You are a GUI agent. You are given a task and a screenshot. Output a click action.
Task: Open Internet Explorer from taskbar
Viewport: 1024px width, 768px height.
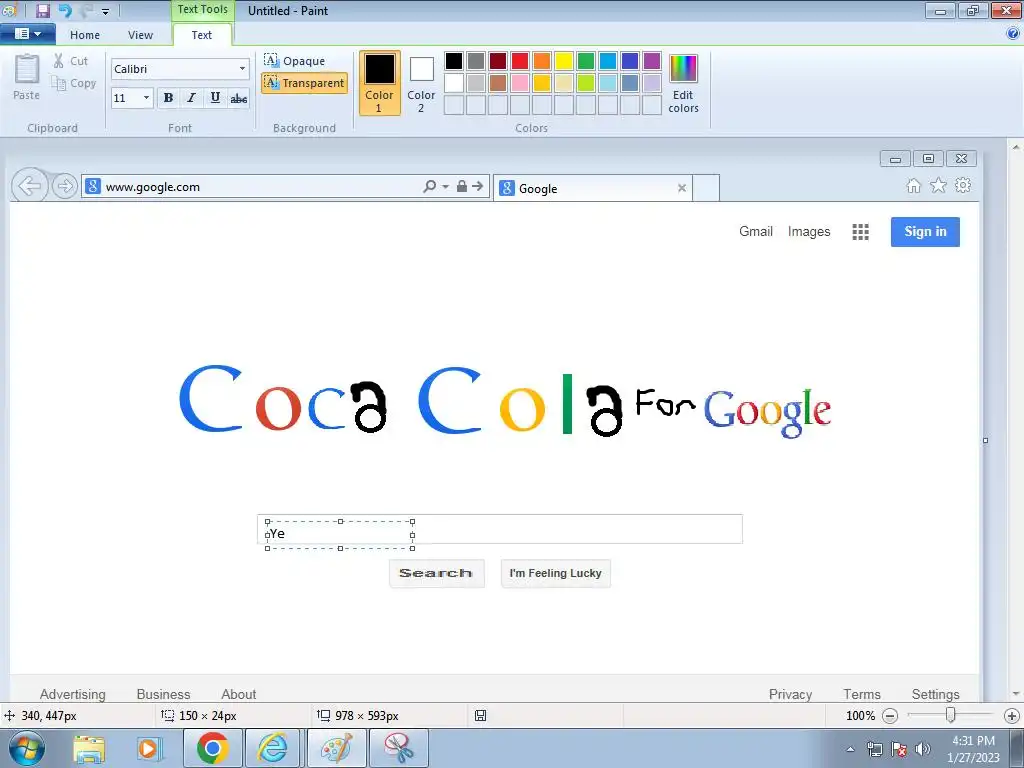(273, 748)
